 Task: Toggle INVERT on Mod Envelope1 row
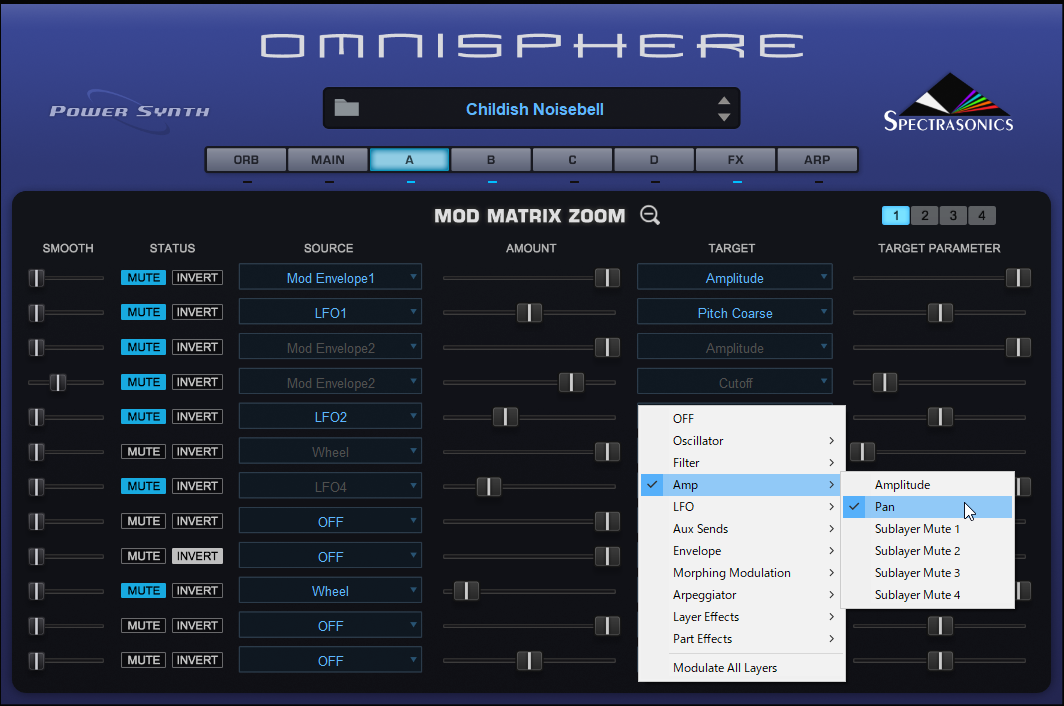(197, 278)
